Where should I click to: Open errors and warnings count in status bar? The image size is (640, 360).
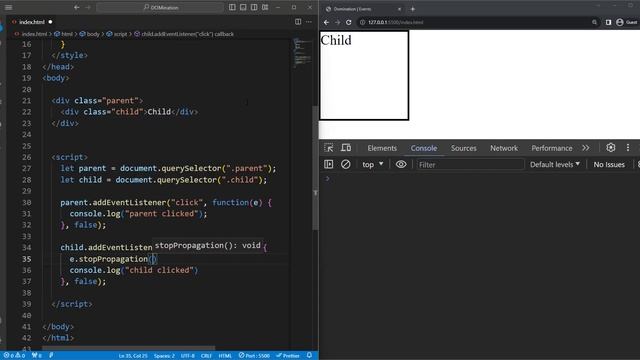[x=14, y=356]
